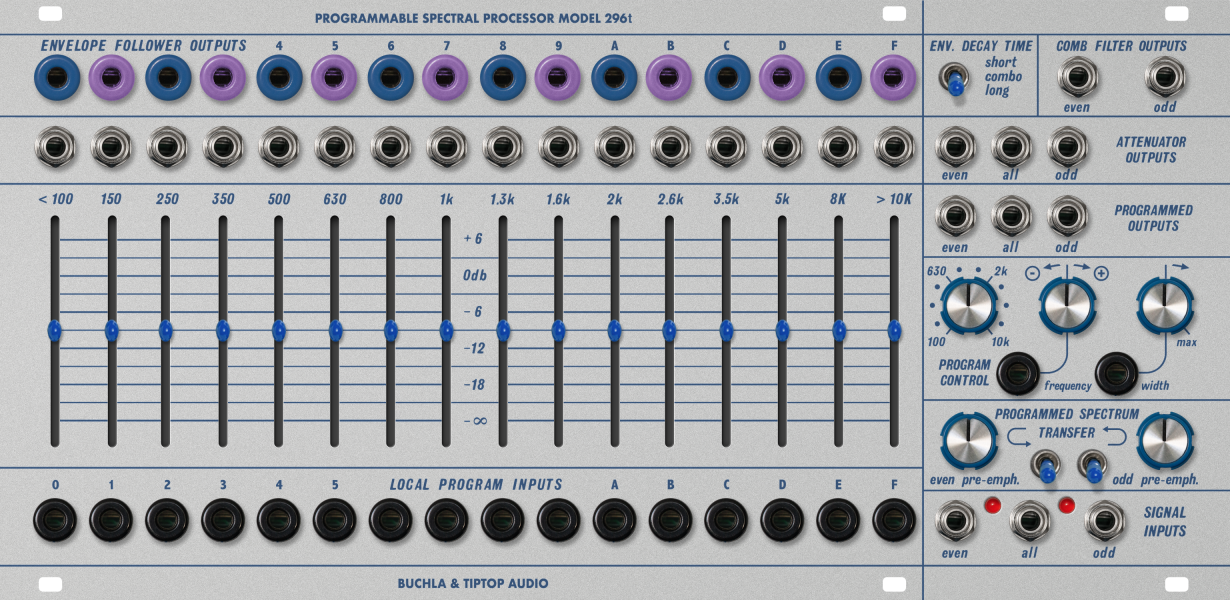Click the 1.3k band slider handle
This screenshot has height=600, width=1230.
click(503, 330)
